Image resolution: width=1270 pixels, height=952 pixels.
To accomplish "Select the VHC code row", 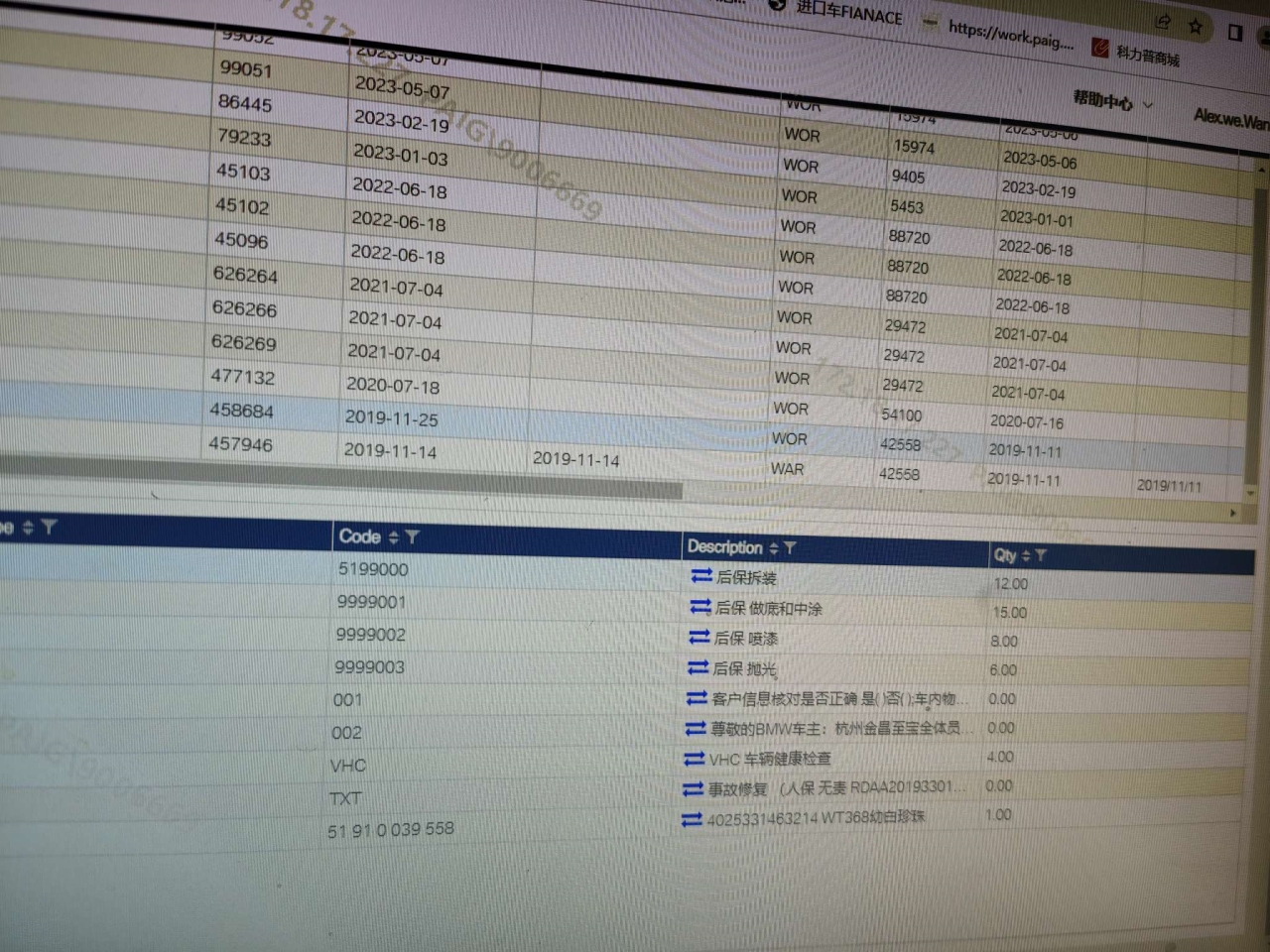I will 348,766.
